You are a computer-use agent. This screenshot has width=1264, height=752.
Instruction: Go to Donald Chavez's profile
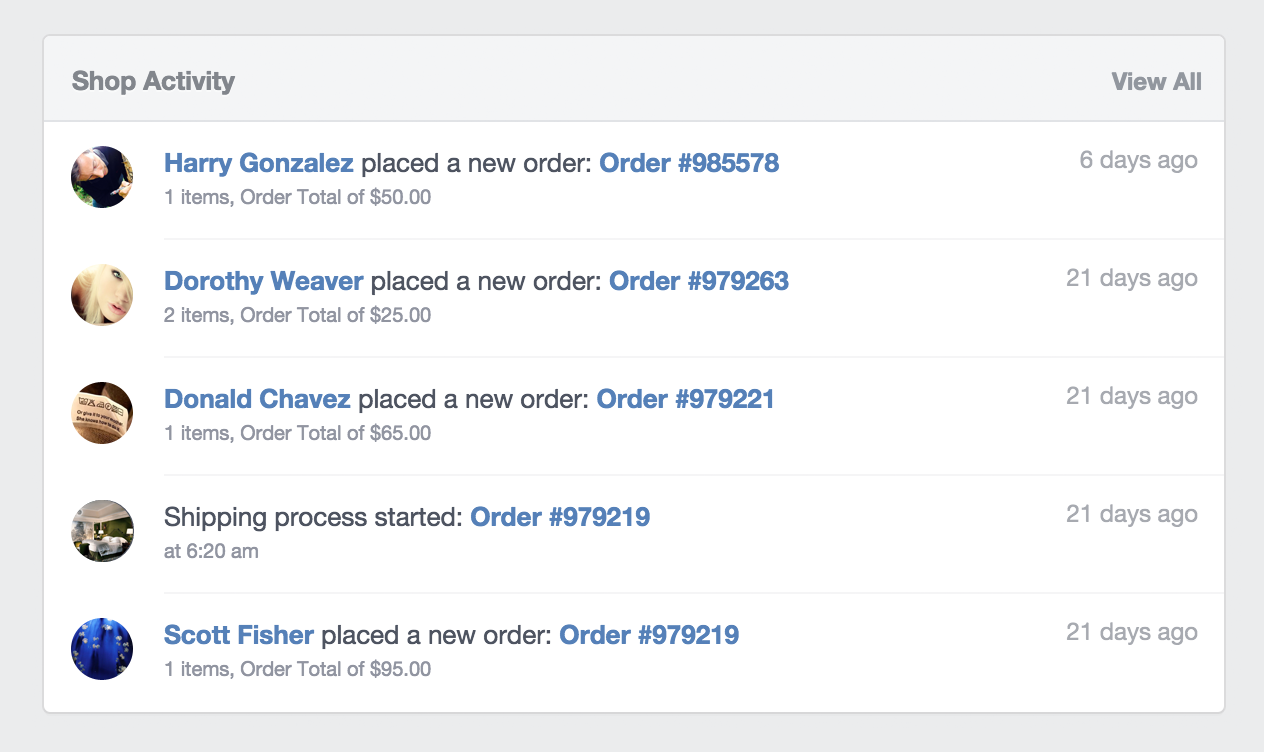click(x=257, y=399)
